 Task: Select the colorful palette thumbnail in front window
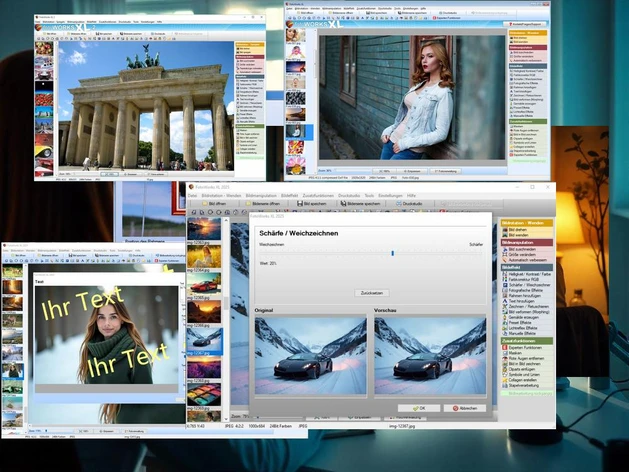pos(204,394)
